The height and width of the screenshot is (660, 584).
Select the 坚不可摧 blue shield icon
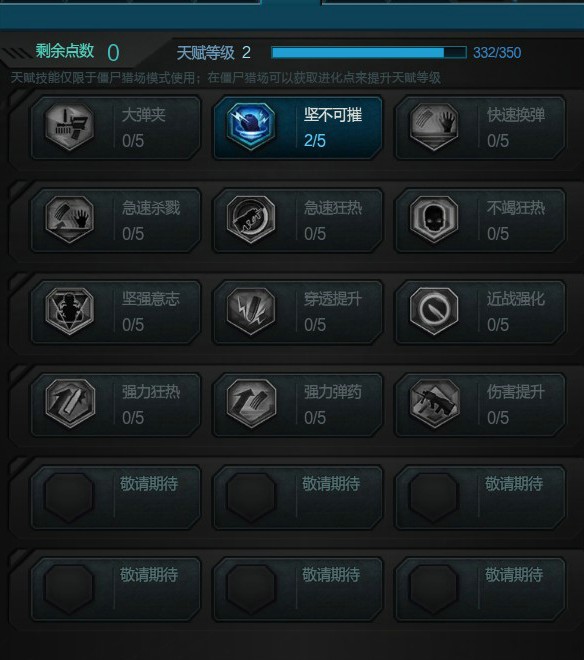pos(251,126)
